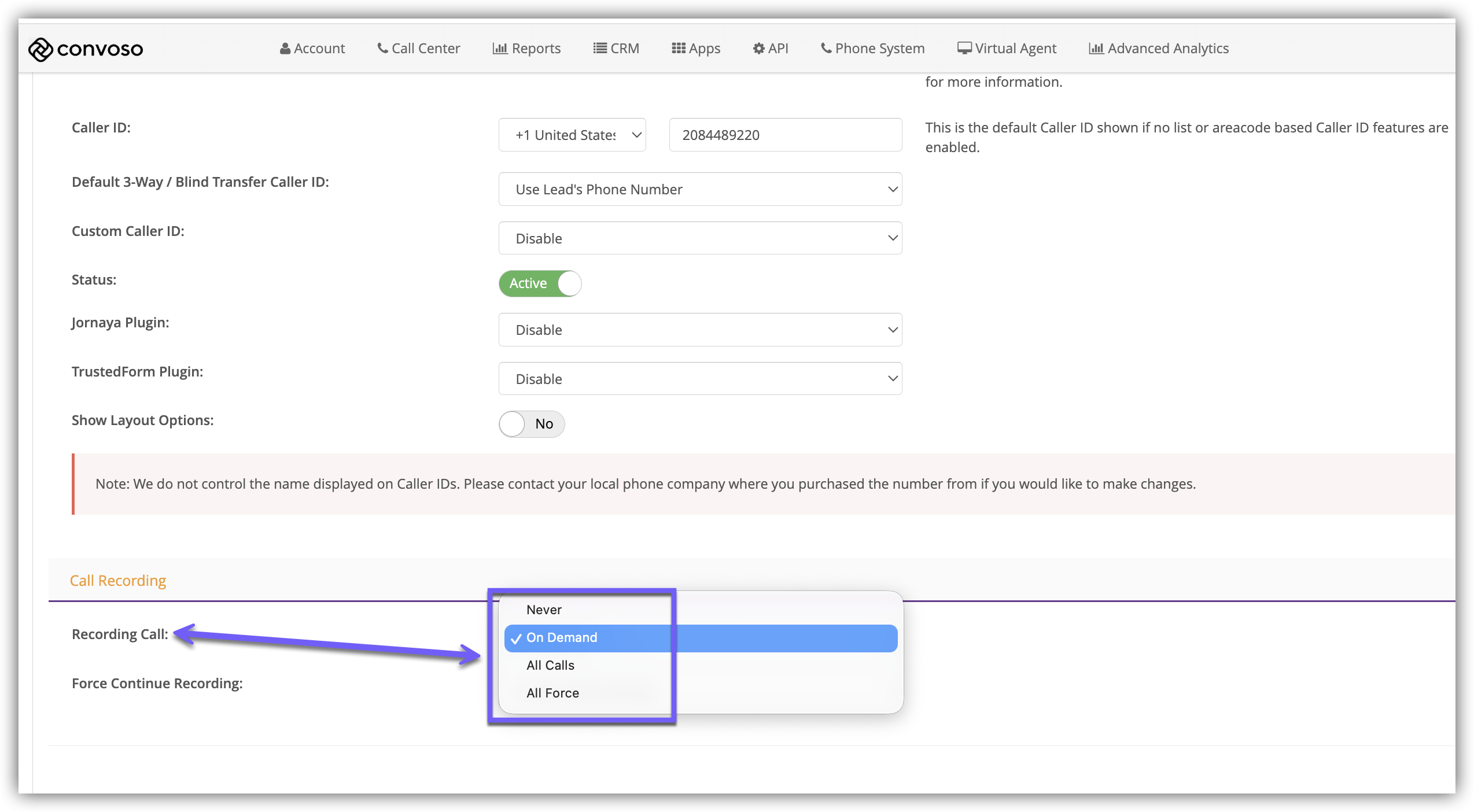Open the Jornaya Plugin dropdown
Viewport: 1474px width, 812px height.
tap(700, 330)
